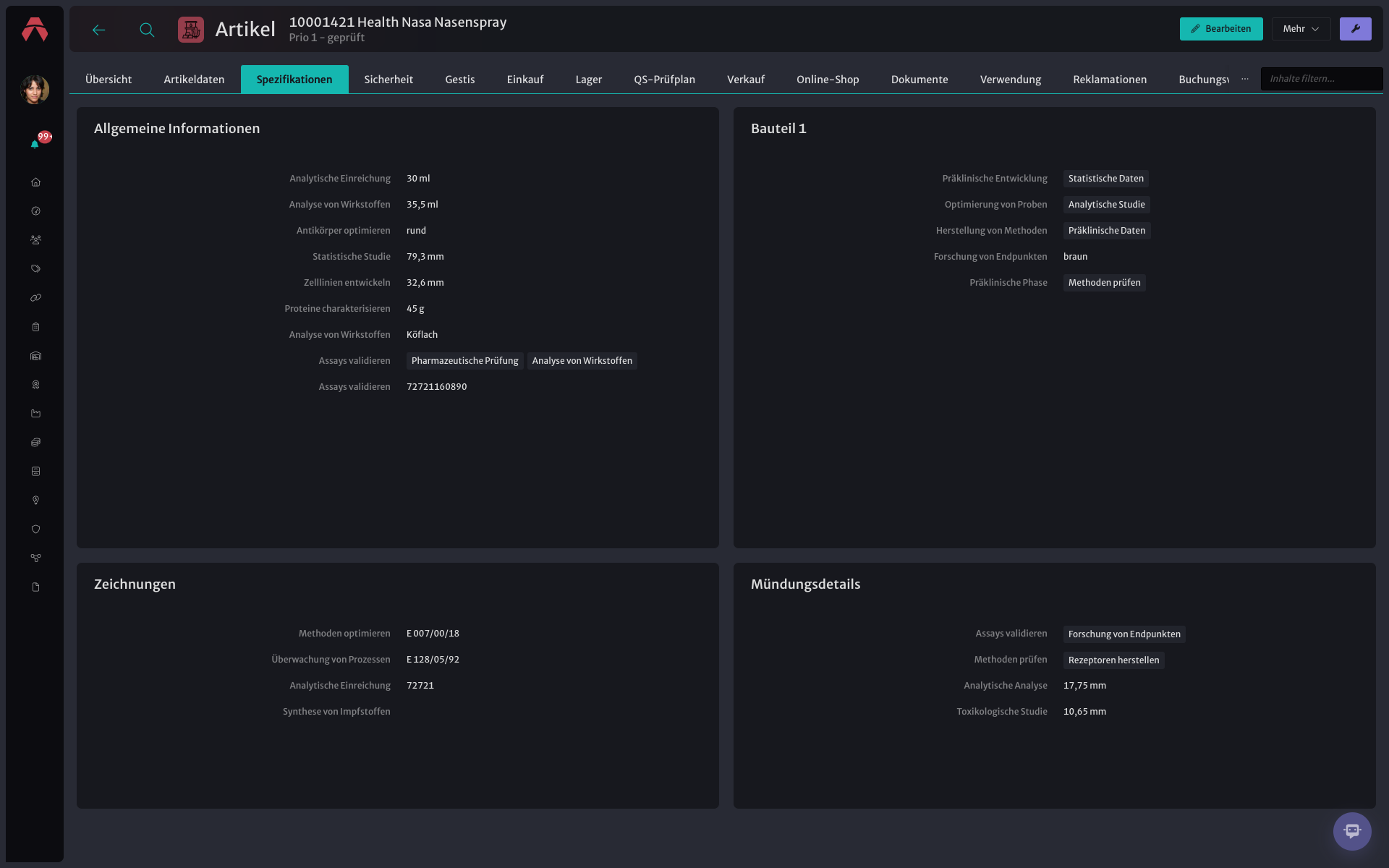
Task: Open notifications bell in sidebar
Action: [35, 144]
